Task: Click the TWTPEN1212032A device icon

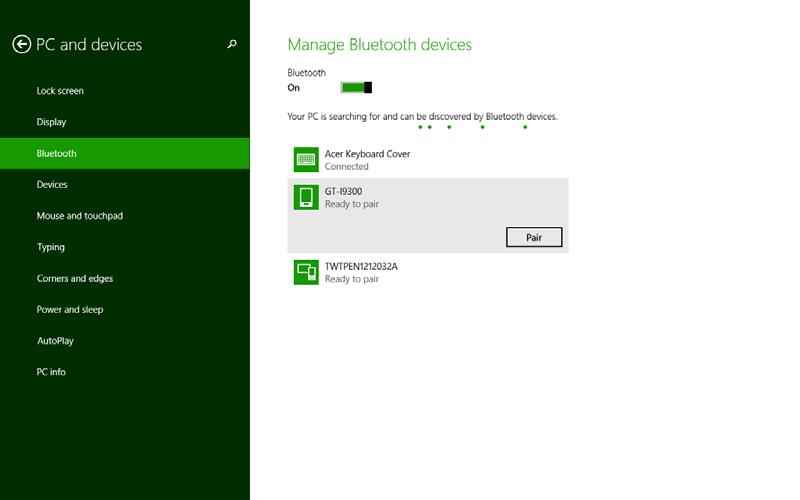Action: 306,272
